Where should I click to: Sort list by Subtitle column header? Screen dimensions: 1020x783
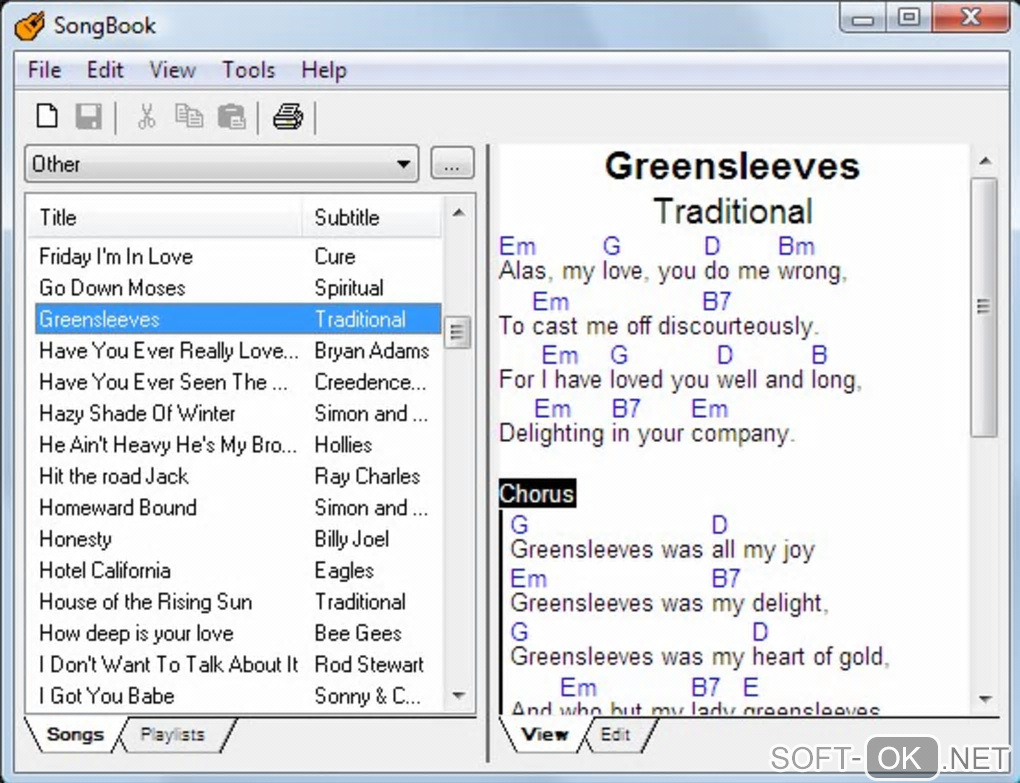tap(371, 217)
